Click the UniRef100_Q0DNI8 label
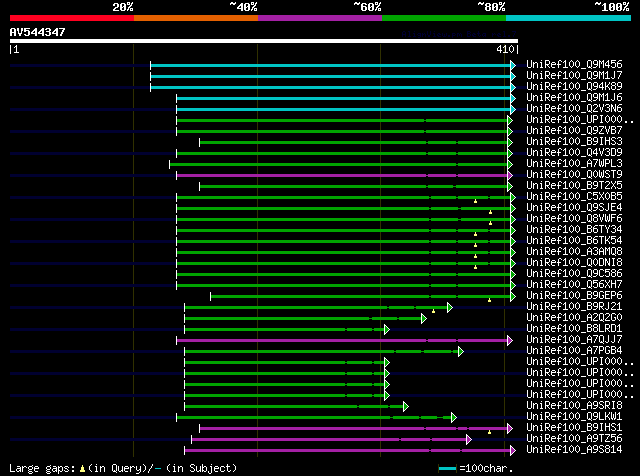640x476 pixels. [x=574, y=262]
